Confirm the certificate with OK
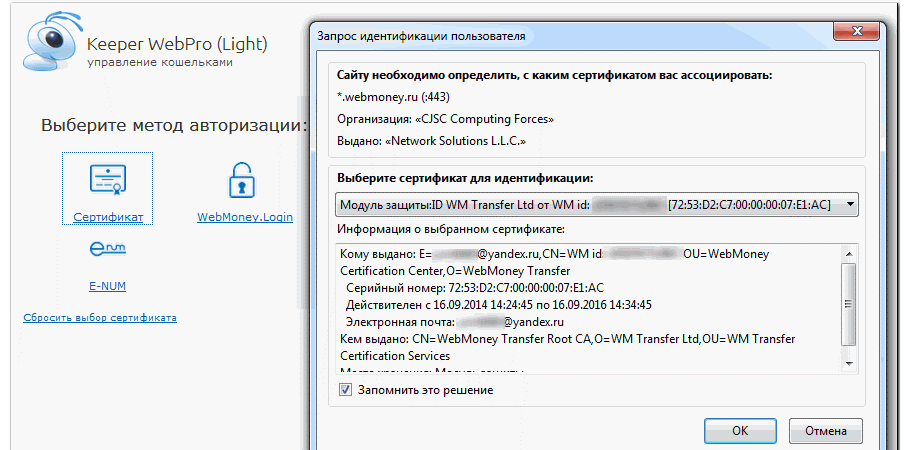 (x=740, y=431)
